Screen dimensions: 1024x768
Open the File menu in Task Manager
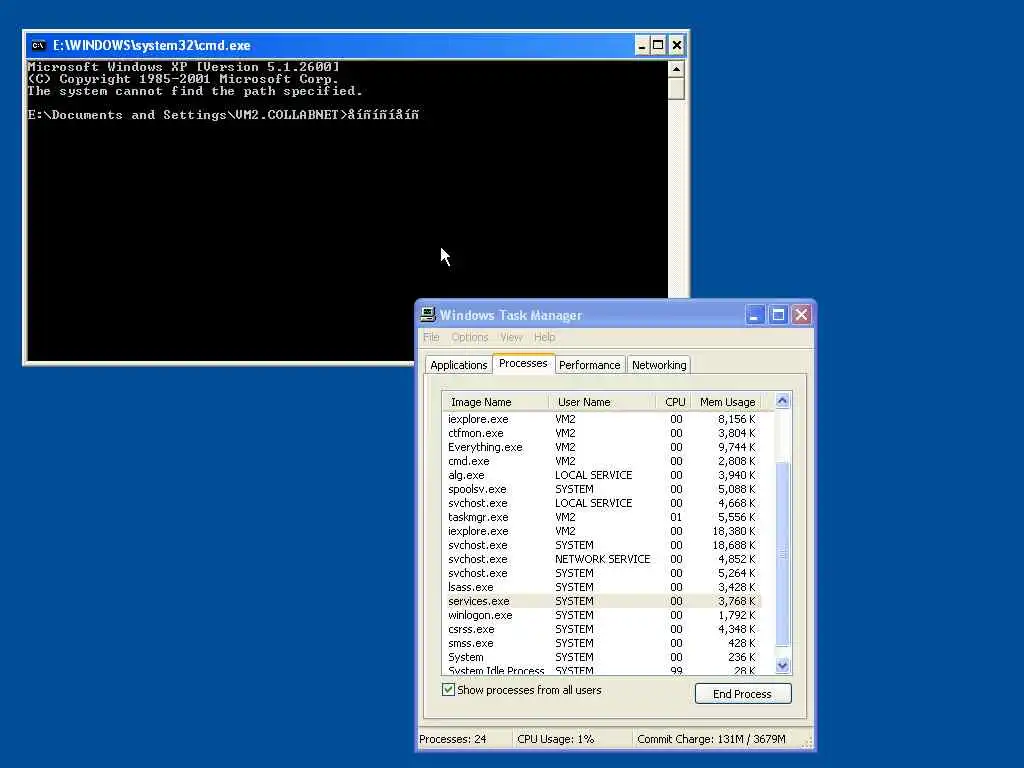pyautogui.click(x=431, y=337)
